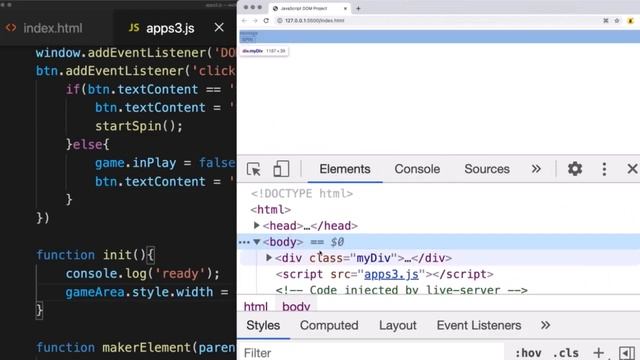Click console.log('ready') line in editor

pos(142,273)
